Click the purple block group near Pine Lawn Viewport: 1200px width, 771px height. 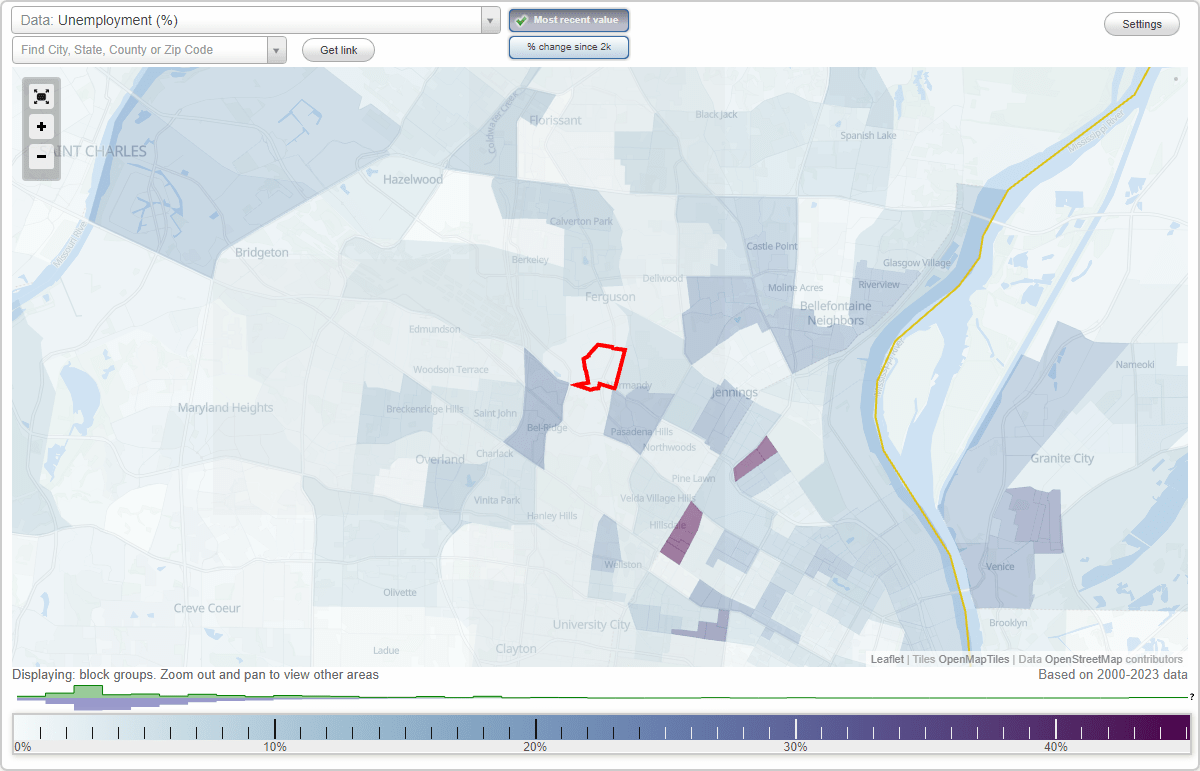click(x=755, y=459)
